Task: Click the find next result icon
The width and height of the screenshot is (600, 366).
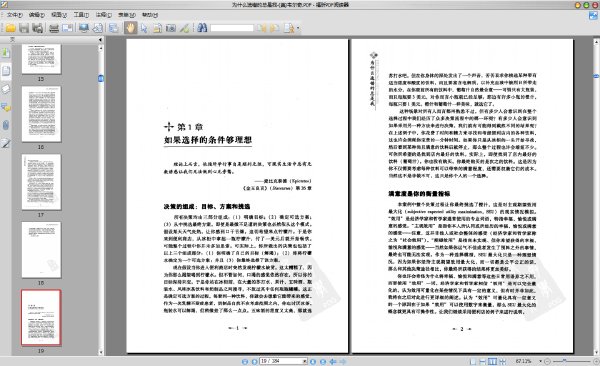Action: click(x=275, y=28)
